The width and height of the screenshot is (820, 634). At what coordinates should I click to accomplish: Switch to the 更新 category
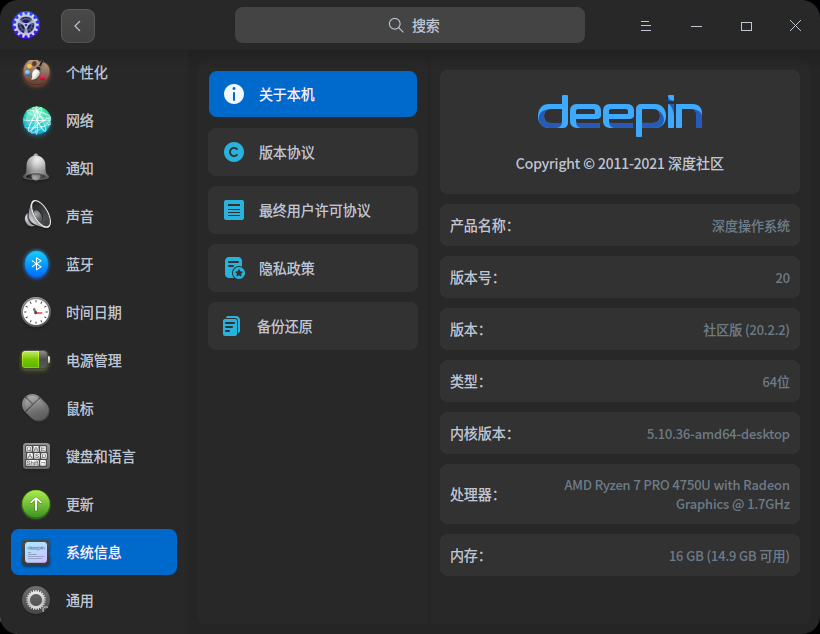coord(94,504)
